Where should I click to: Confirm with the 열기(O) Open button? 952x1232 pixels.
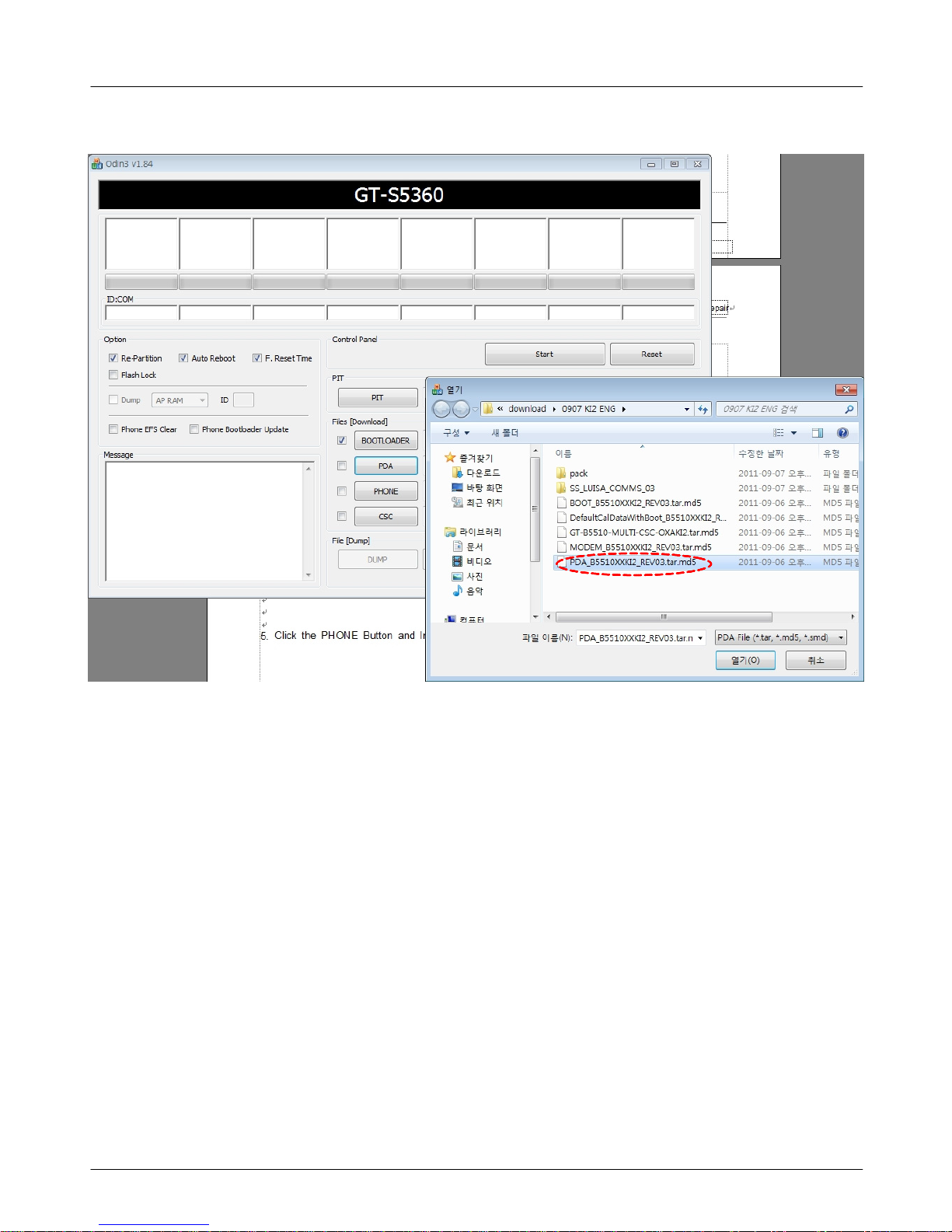click(x=745, y=660)
